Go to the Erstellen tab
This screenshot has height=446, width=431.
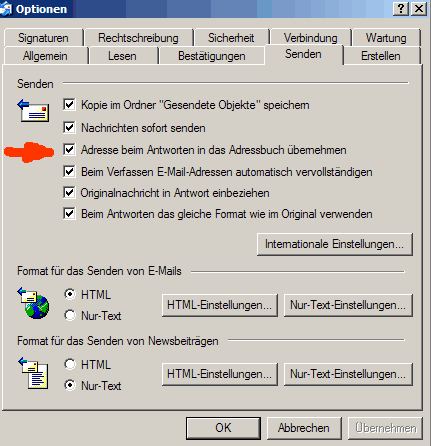tap(381, 56)
